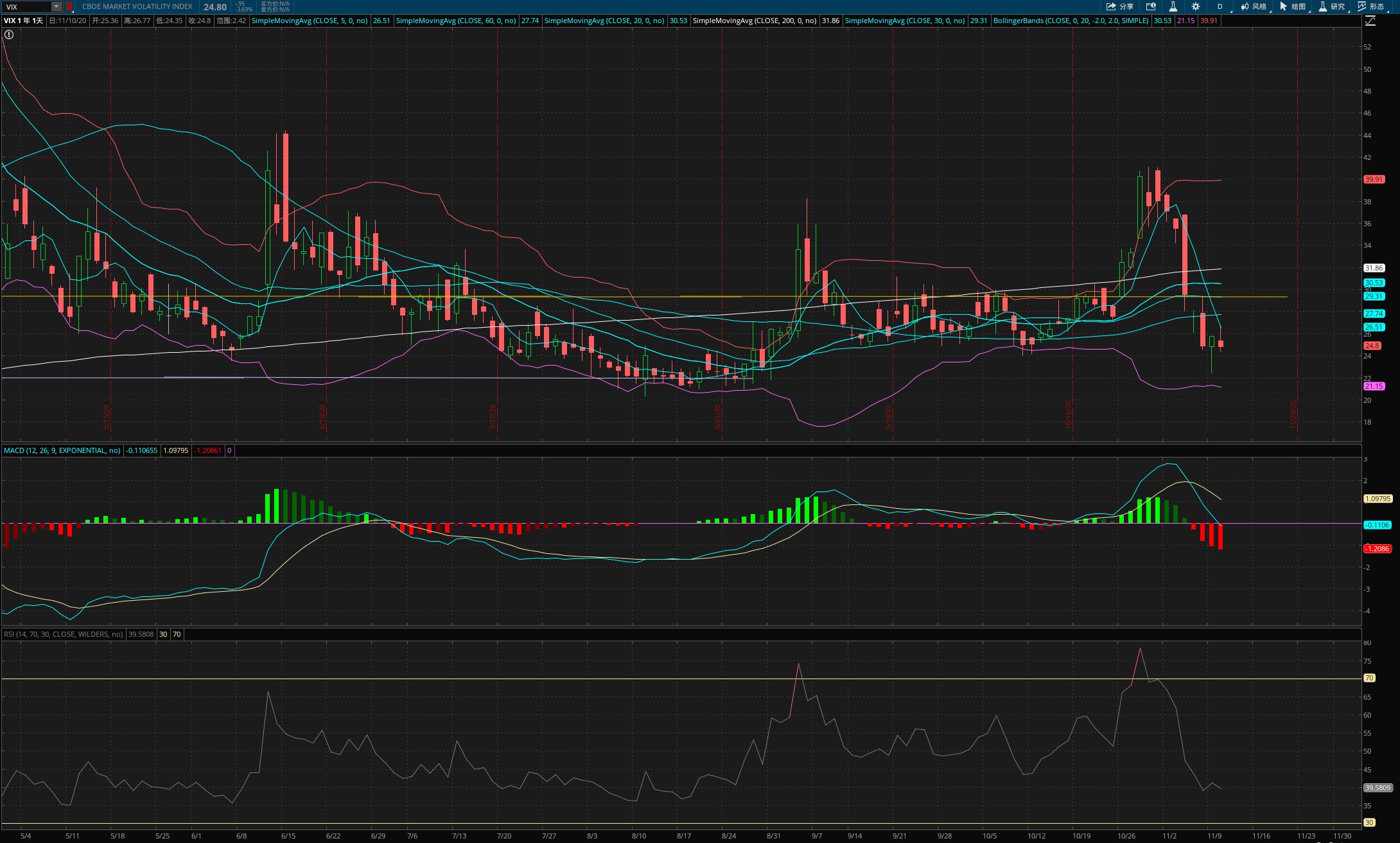
Task: Click the 29.31 price bubble on axis
Action: 1374,296
